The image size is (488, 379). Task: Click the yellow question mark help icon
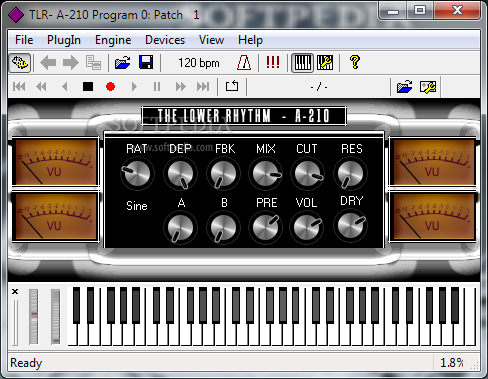tap(355, 62)
